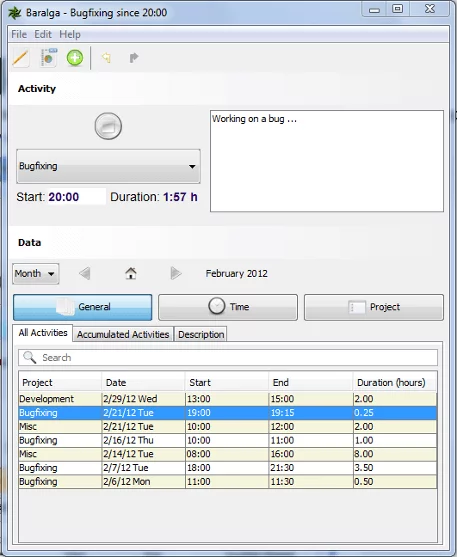Click the pencil edit icon in toolbar
This screenshot has width=457, height=557.
pos(21,58)
